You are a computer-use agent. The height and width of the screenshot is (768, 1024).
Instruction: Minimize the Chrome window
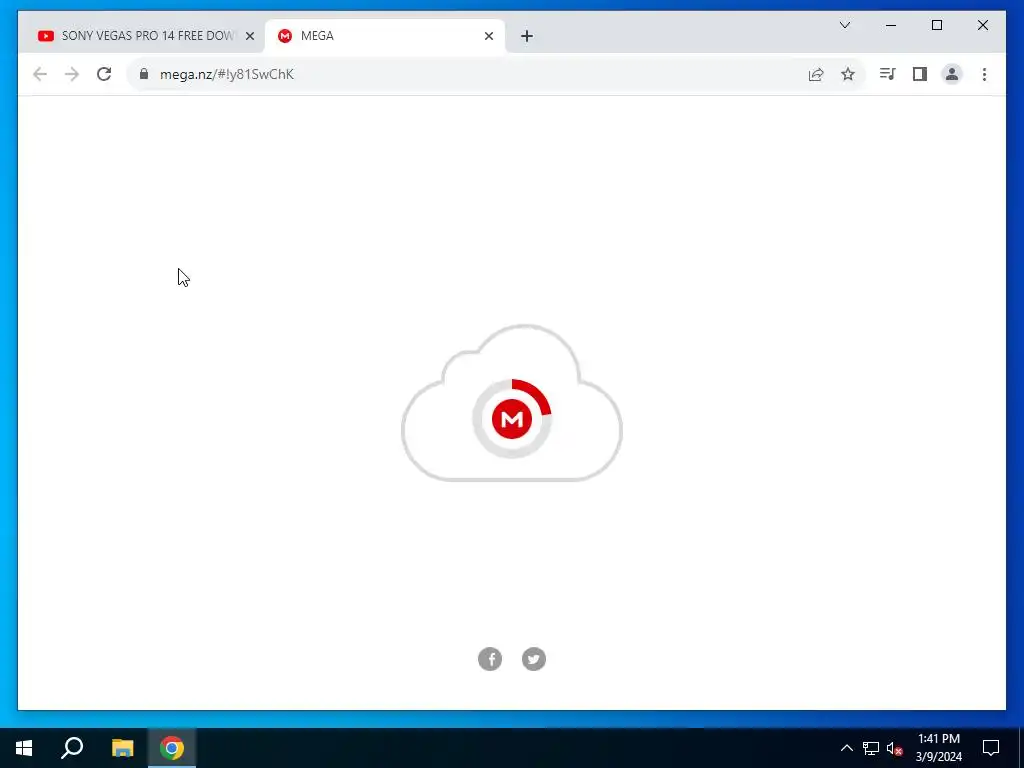tap(891, 25)
